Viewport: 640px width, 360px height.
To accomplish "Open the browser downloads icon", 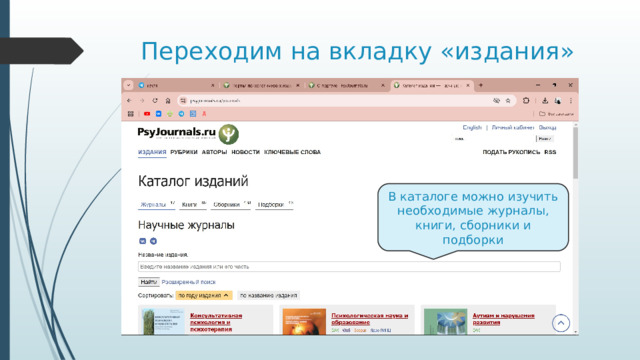I will [545, 100].
